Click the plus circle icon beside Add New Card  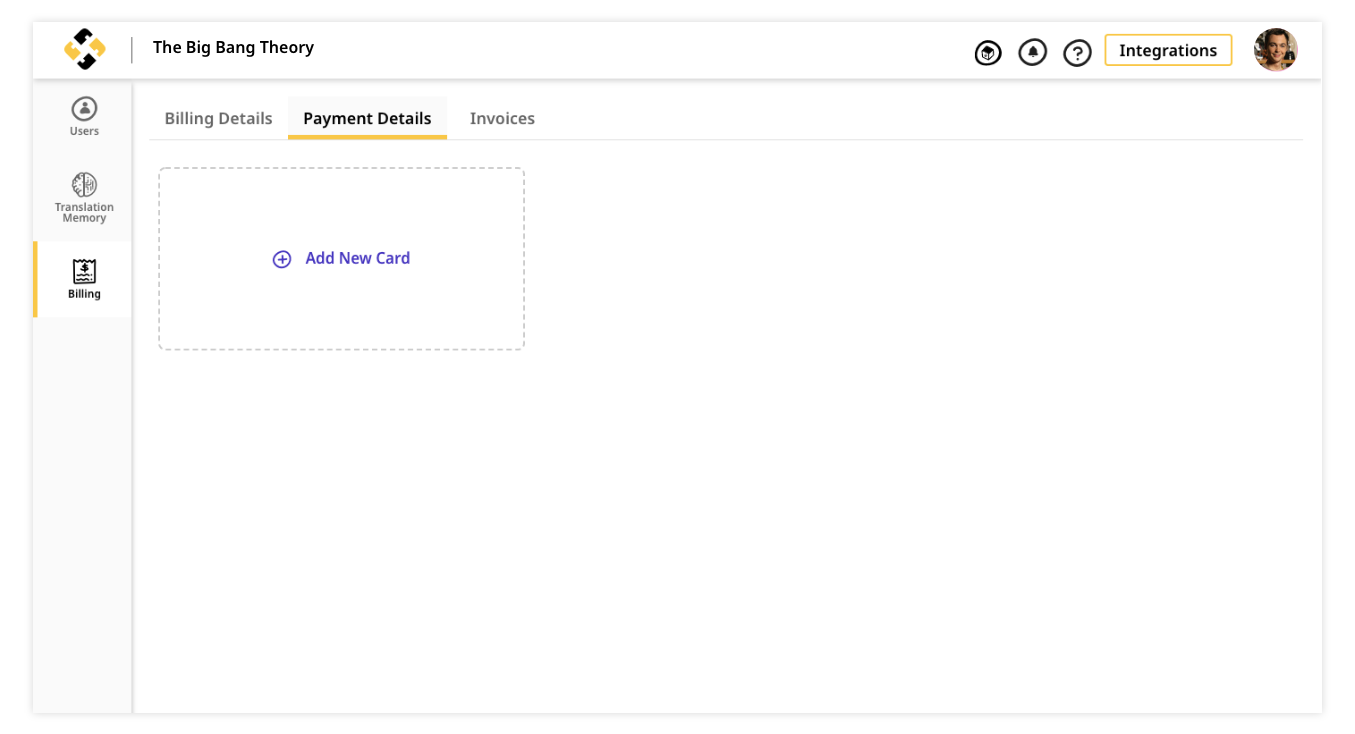282,259
